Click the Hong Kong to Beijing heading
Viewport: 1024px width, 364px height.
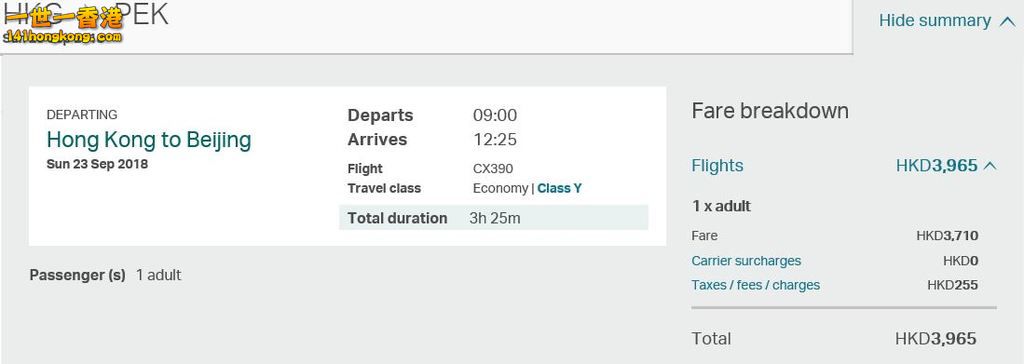pyautogui.click(x=149, y=140)
